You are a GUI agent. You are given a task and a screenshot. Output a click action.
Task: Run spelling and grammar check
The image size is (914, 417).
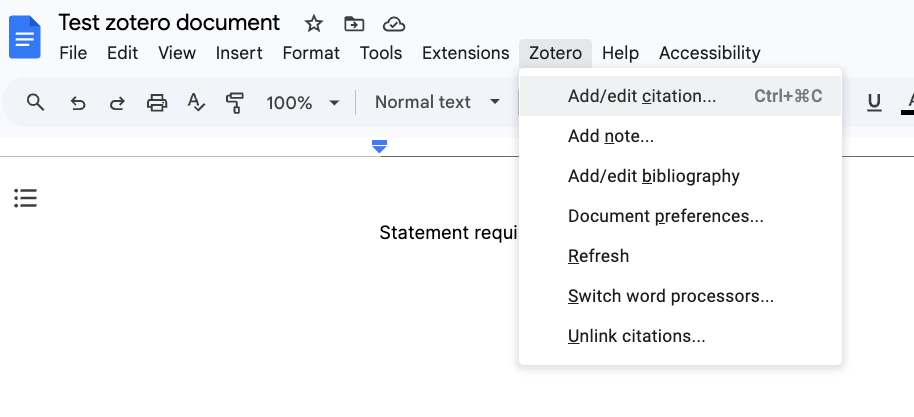tap(196, 103)
